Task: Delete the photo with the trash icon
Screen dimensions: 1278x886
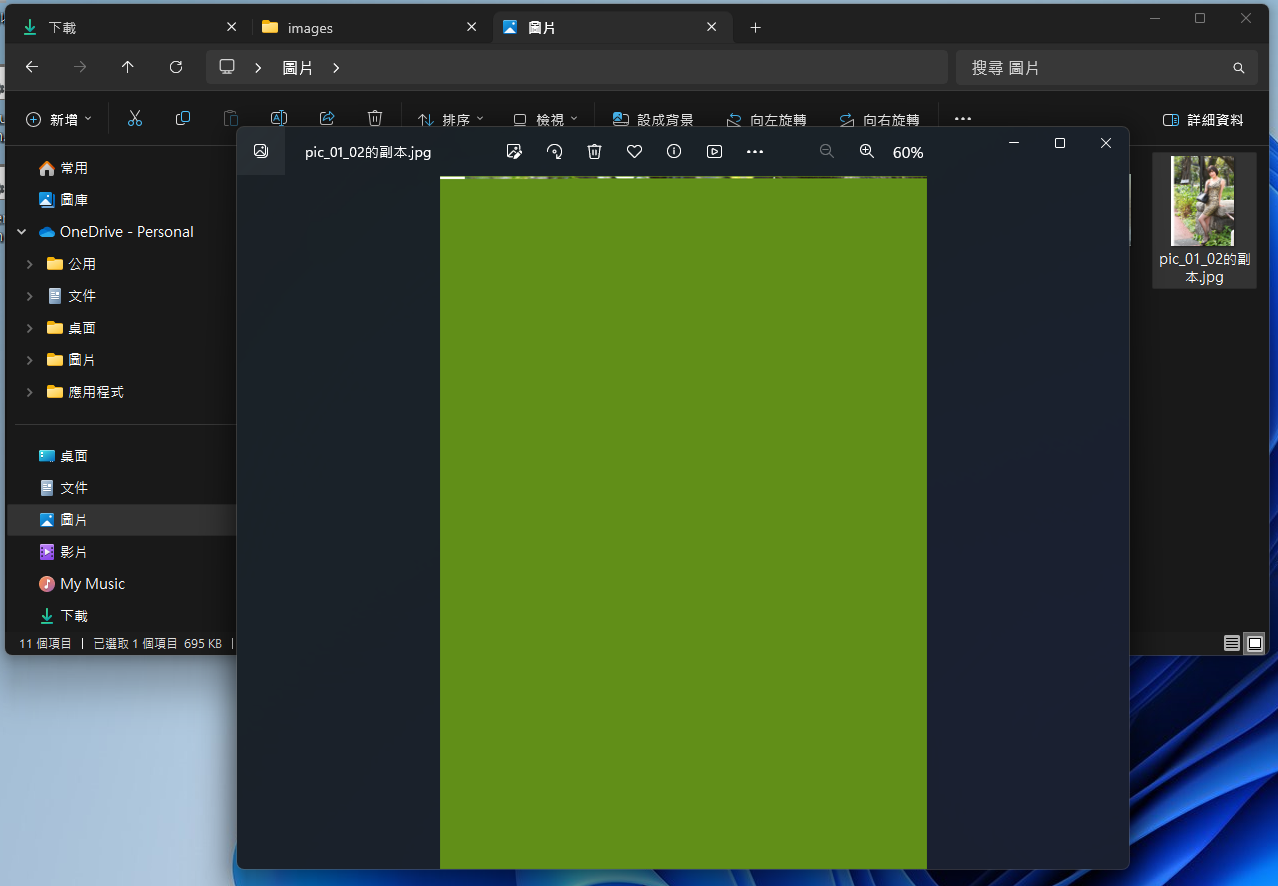Action: pyautogui.click(x=594, y=152)
